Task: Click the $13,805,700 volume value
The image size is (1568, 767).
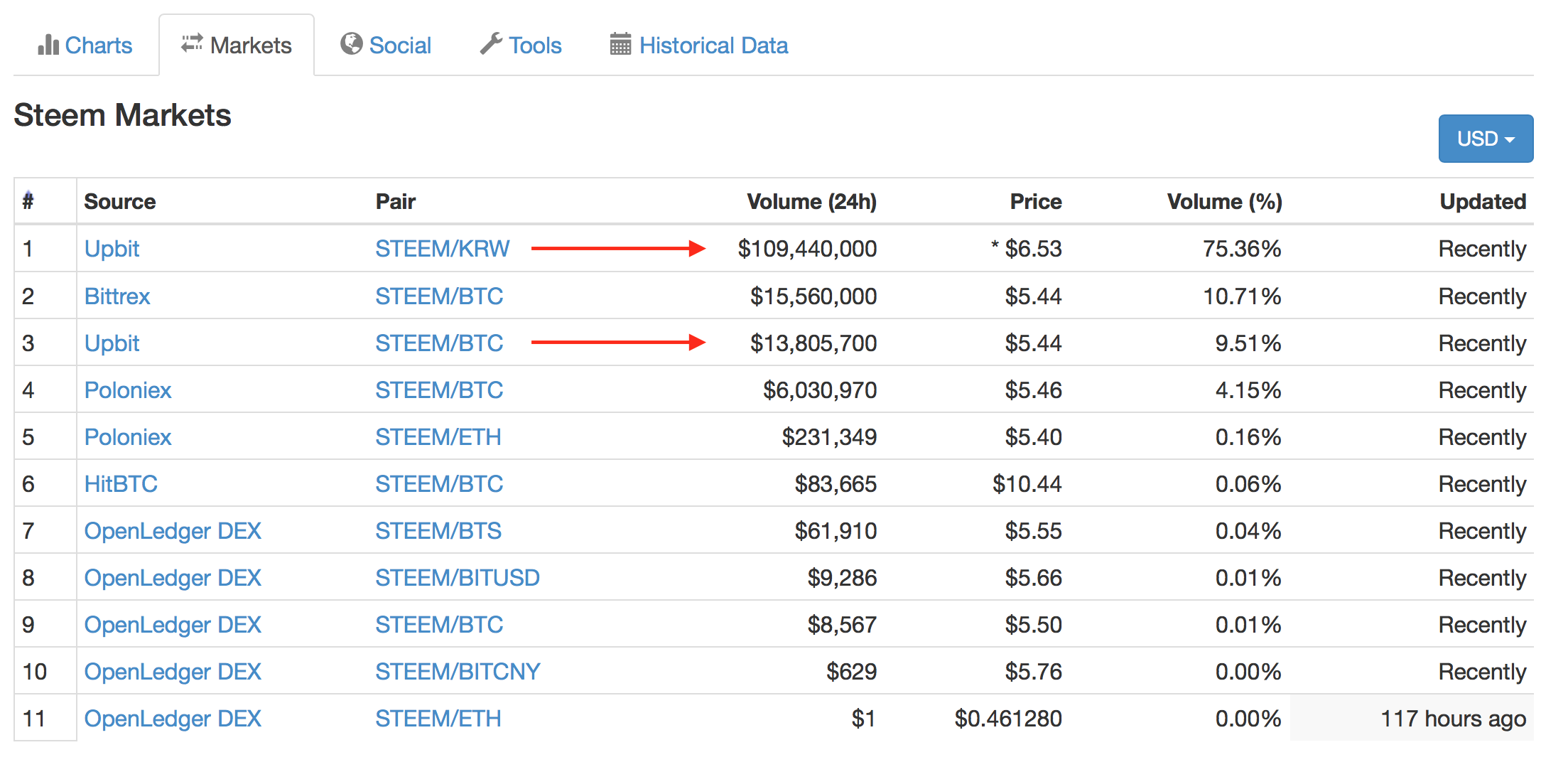Action: pyautogui.click(x=813, y=343)
